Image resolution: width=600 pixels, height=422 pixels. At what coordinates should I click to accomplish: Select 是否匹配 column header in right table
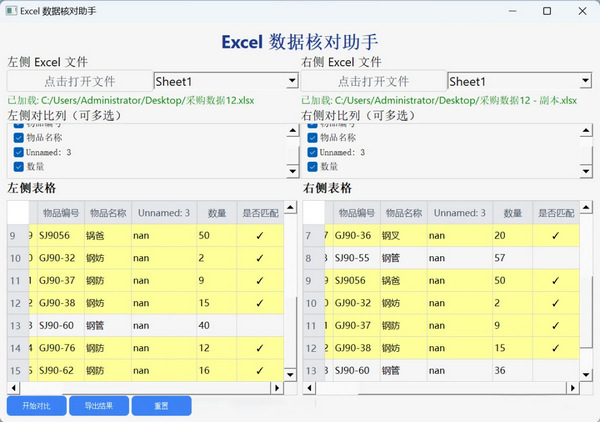point(556,213)
